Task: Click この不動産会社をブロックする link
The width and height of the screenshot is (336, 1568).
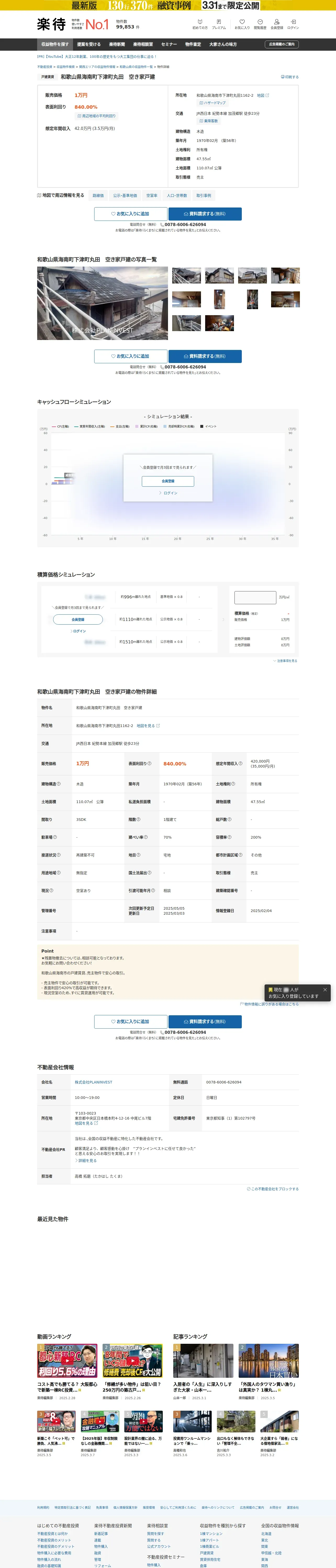Action: pos(273,1188)
